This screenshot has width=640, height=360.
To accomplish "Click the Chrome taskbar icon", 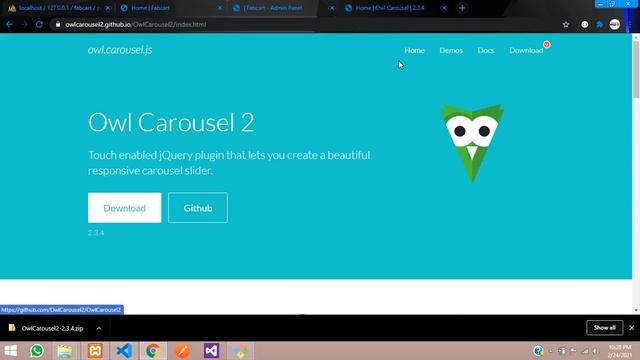I will (x=153, y=351).
